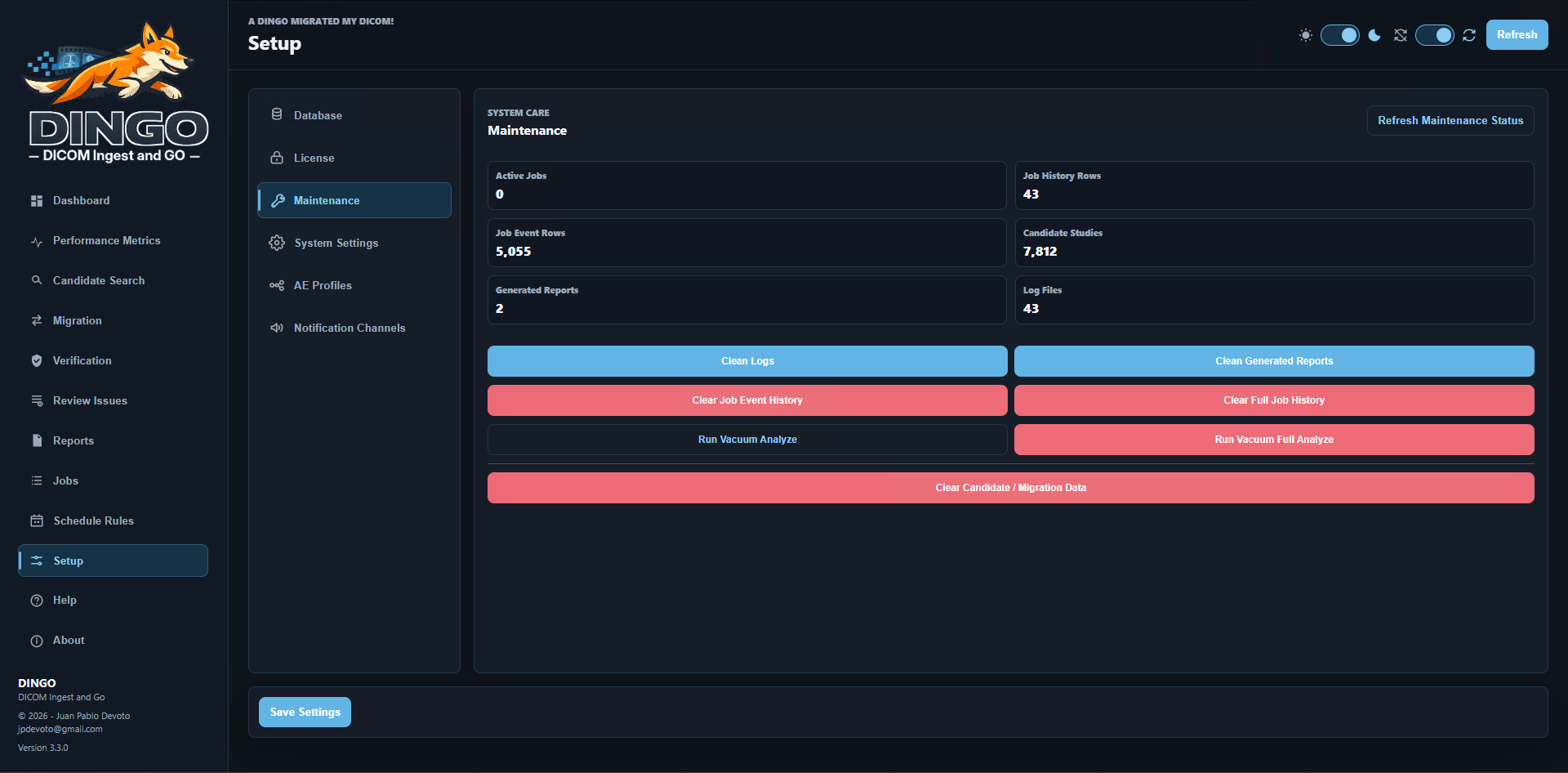Run Vacuum Analyze
This screenshot has width=1568, height=773.
pos(747,440)
